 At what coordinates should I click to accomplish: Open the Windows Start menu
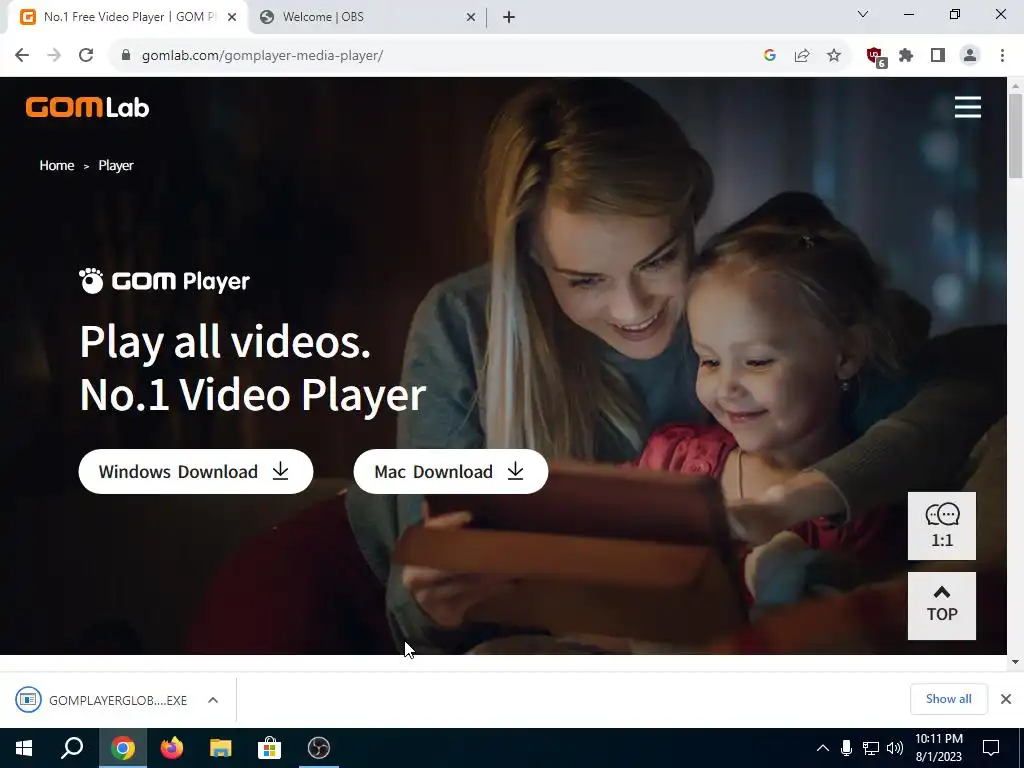(x=24, y=748)
